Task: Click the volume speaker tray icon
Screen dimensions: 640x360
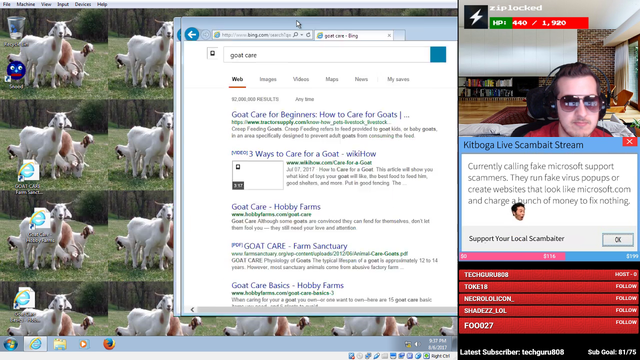Action: point(417,344)
